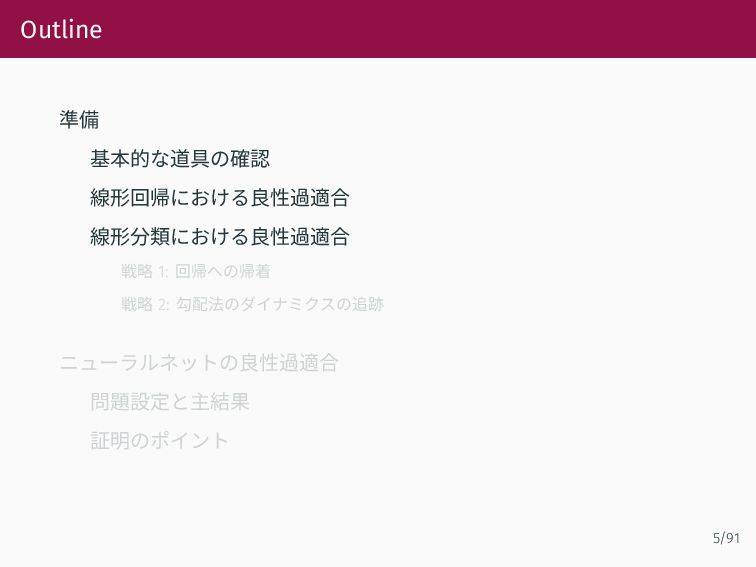Click ポイント in last outline entry
Image resolution: width=756 pixels, height=567 pixels.
click(x=190, y=441)
